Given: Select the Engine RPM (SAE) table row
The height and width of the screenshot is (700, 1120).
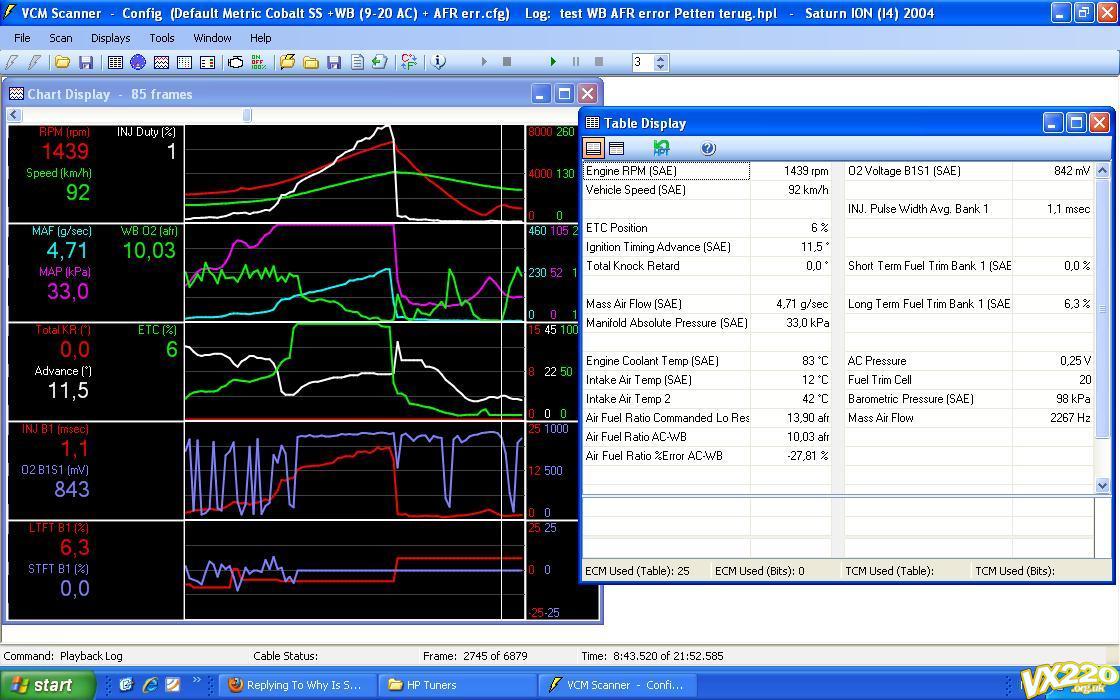Looking at the screenshot, I should tap(707, 171).
